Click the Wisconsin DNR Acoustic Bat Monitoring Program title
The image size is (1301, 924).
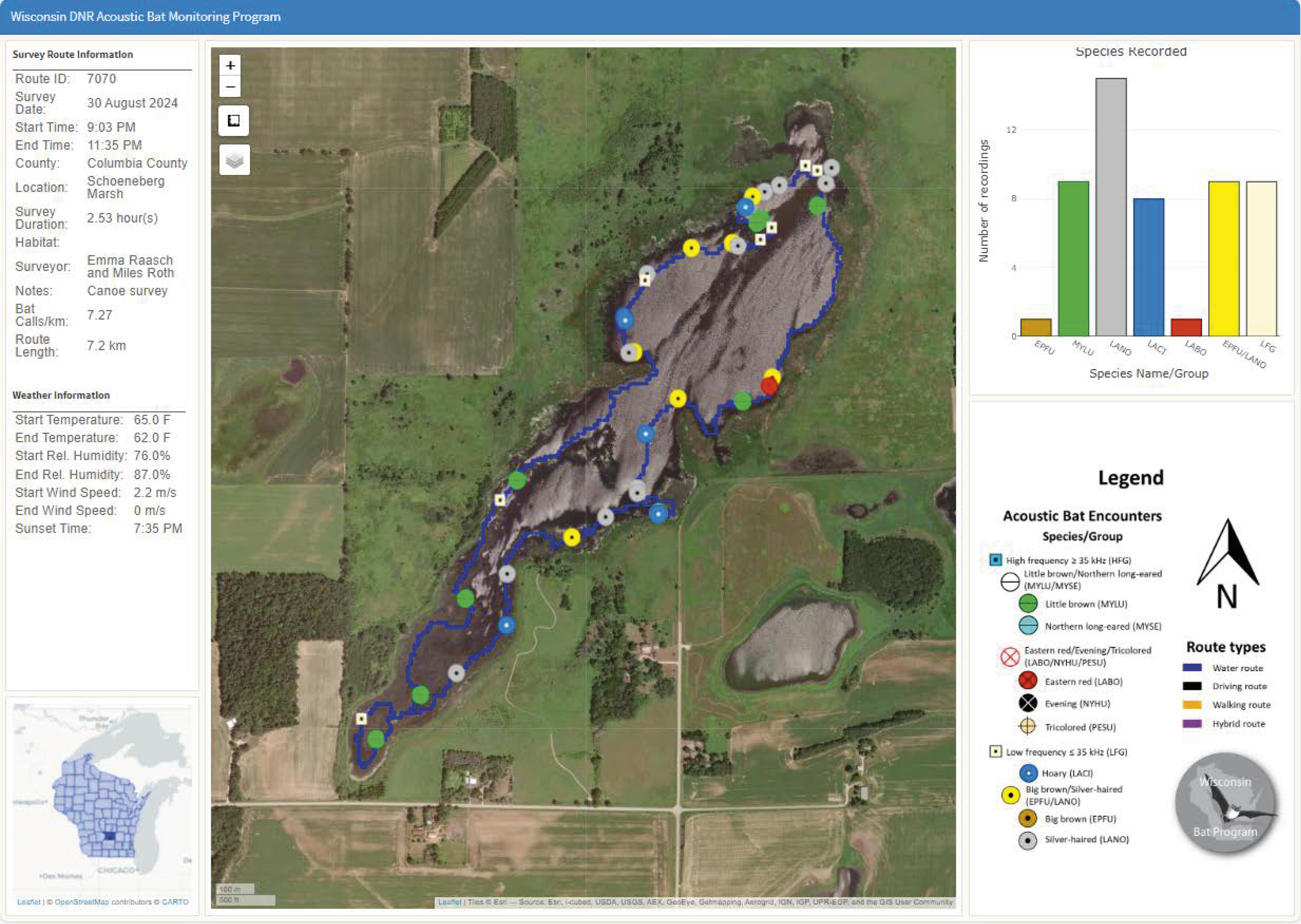146,17
